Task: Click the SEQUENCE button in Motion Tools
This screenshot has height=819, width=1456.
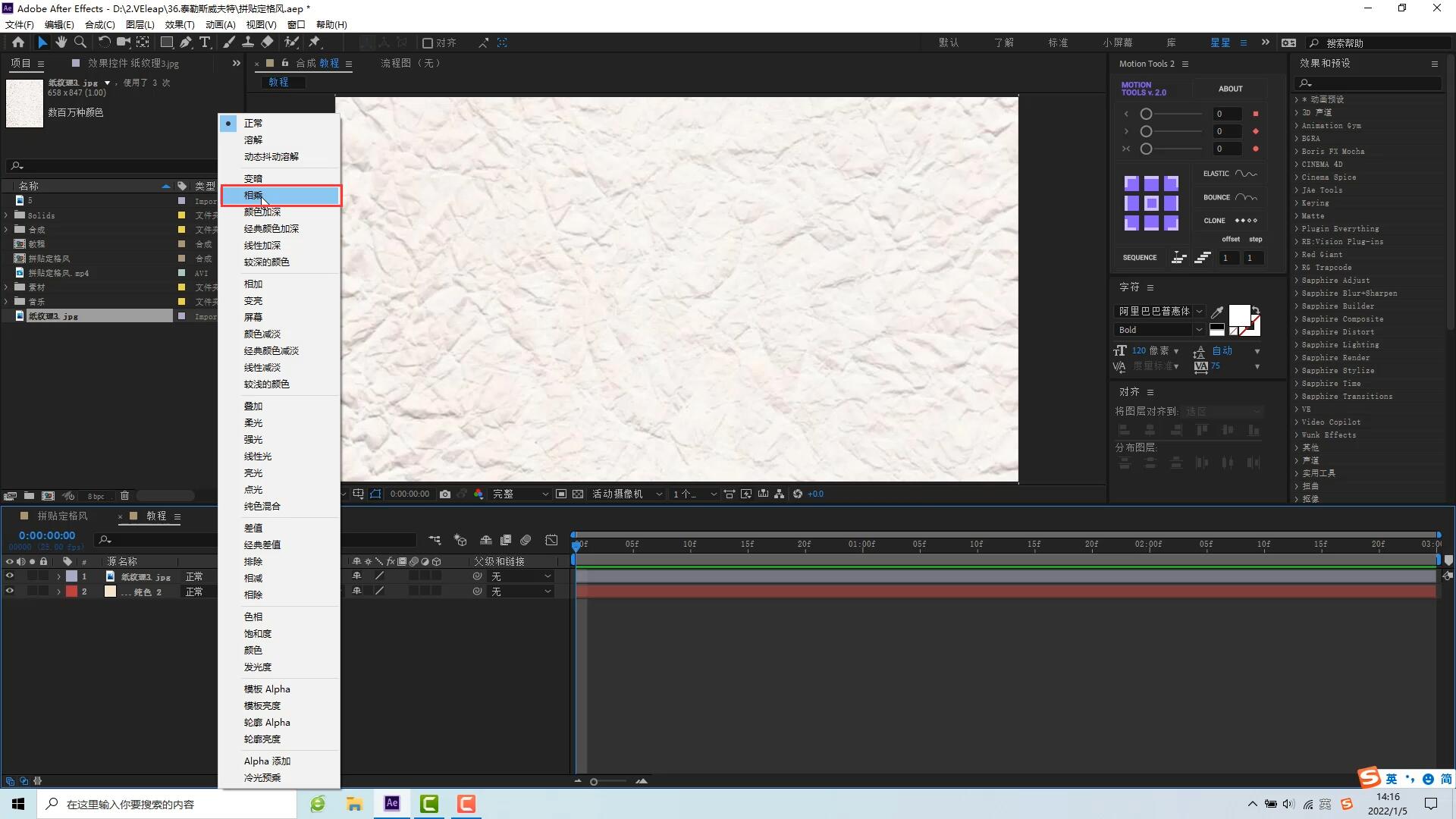Action: 1140,258
